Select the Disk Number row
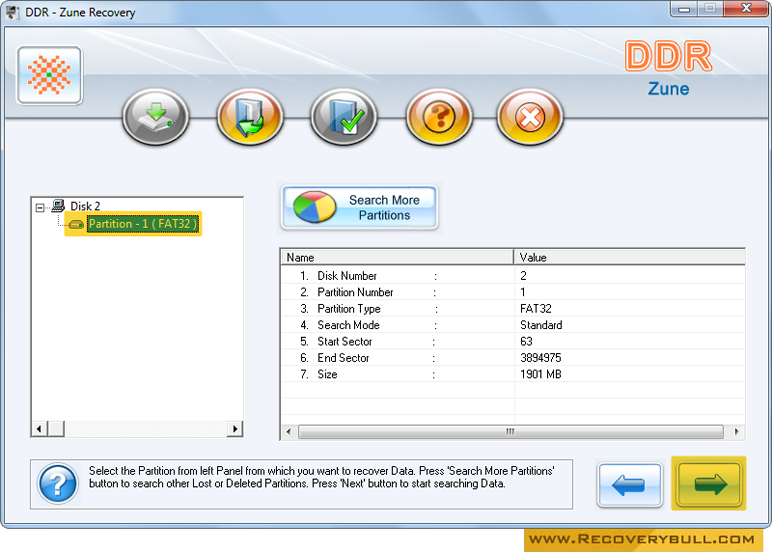Image resolution: width=772 pixels, height=552 pixels. 513,276
